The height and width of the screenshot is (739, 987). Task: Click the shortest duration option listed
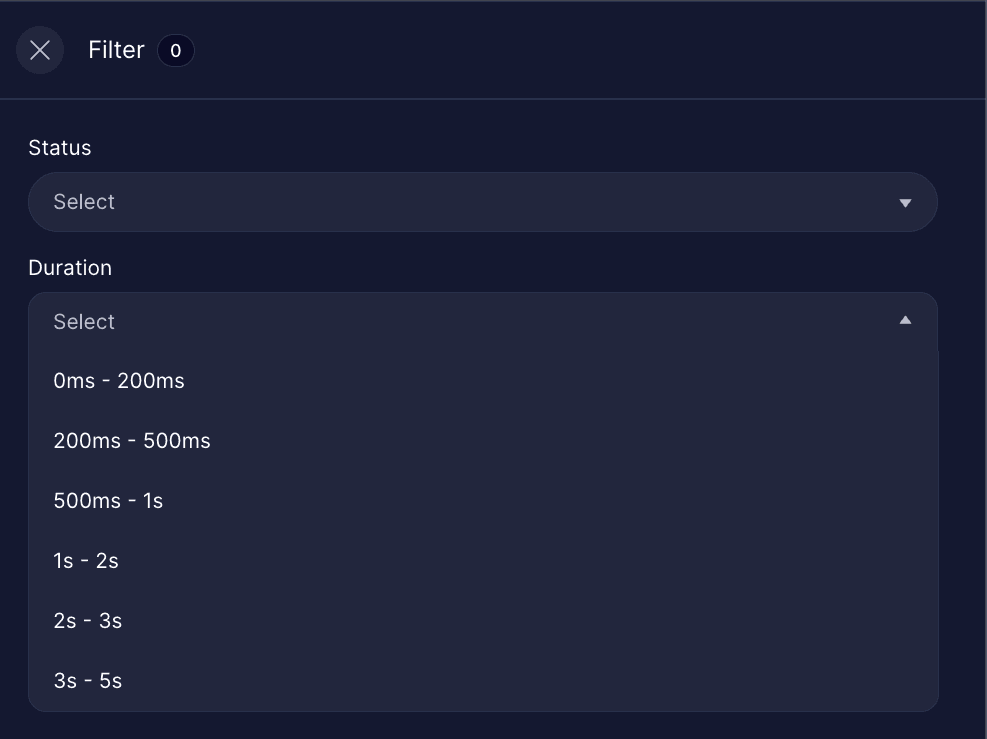point(119,381)
